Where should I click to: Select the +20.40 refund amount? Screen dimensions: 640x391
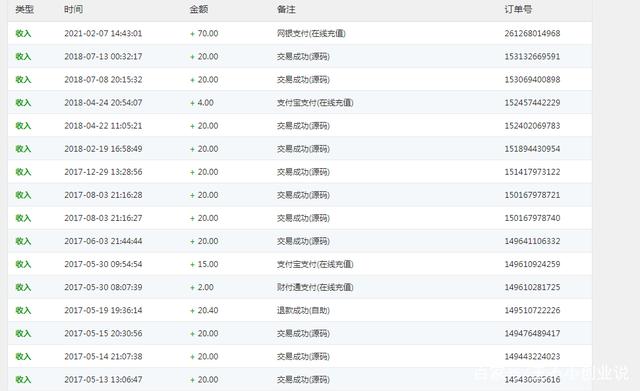click(x=204, y=311)
